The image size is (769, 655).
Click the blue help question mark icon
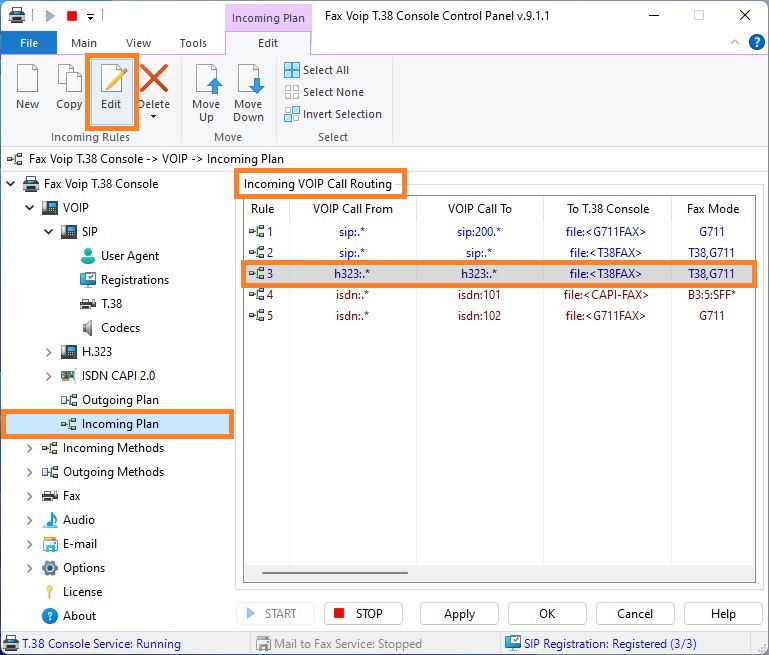click(x=756, y=42)
